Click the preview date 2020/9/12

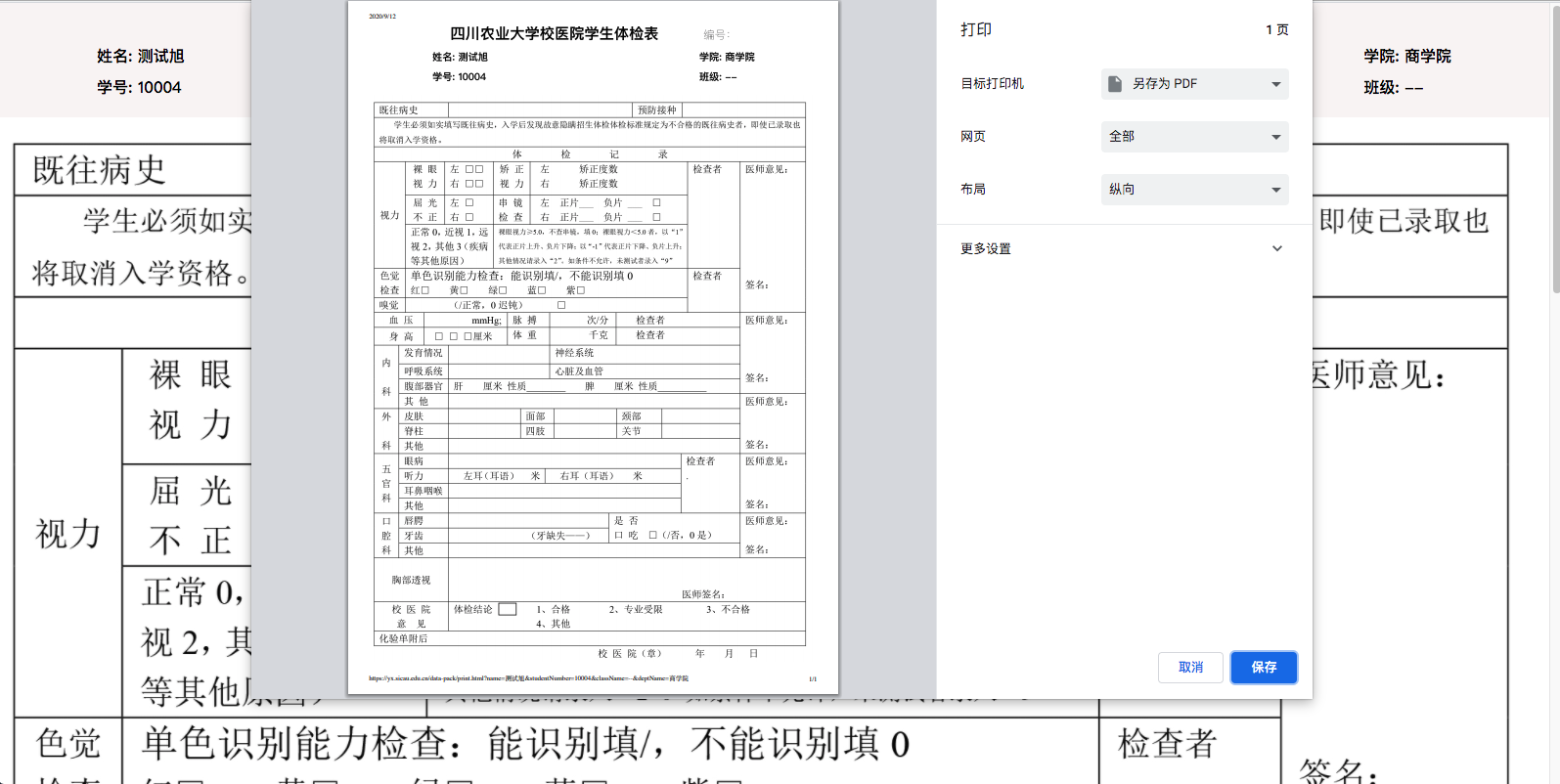(x=382, y=17)
